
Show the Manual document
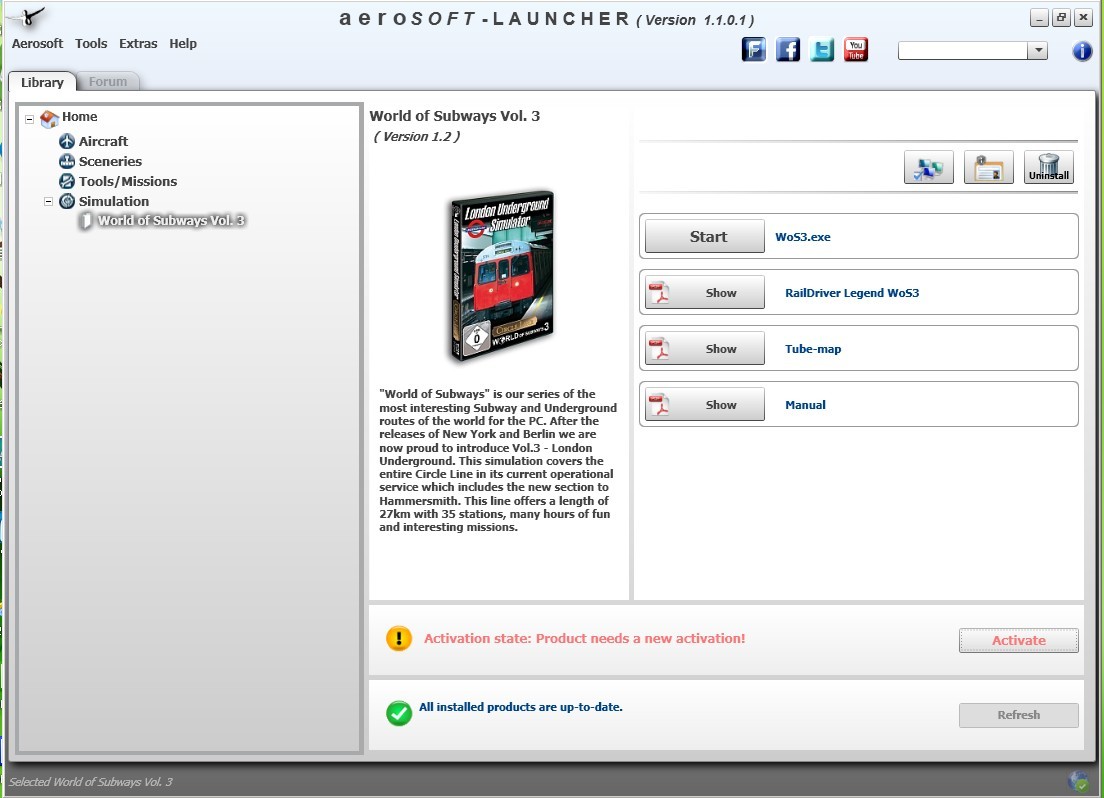pos(705,405)
